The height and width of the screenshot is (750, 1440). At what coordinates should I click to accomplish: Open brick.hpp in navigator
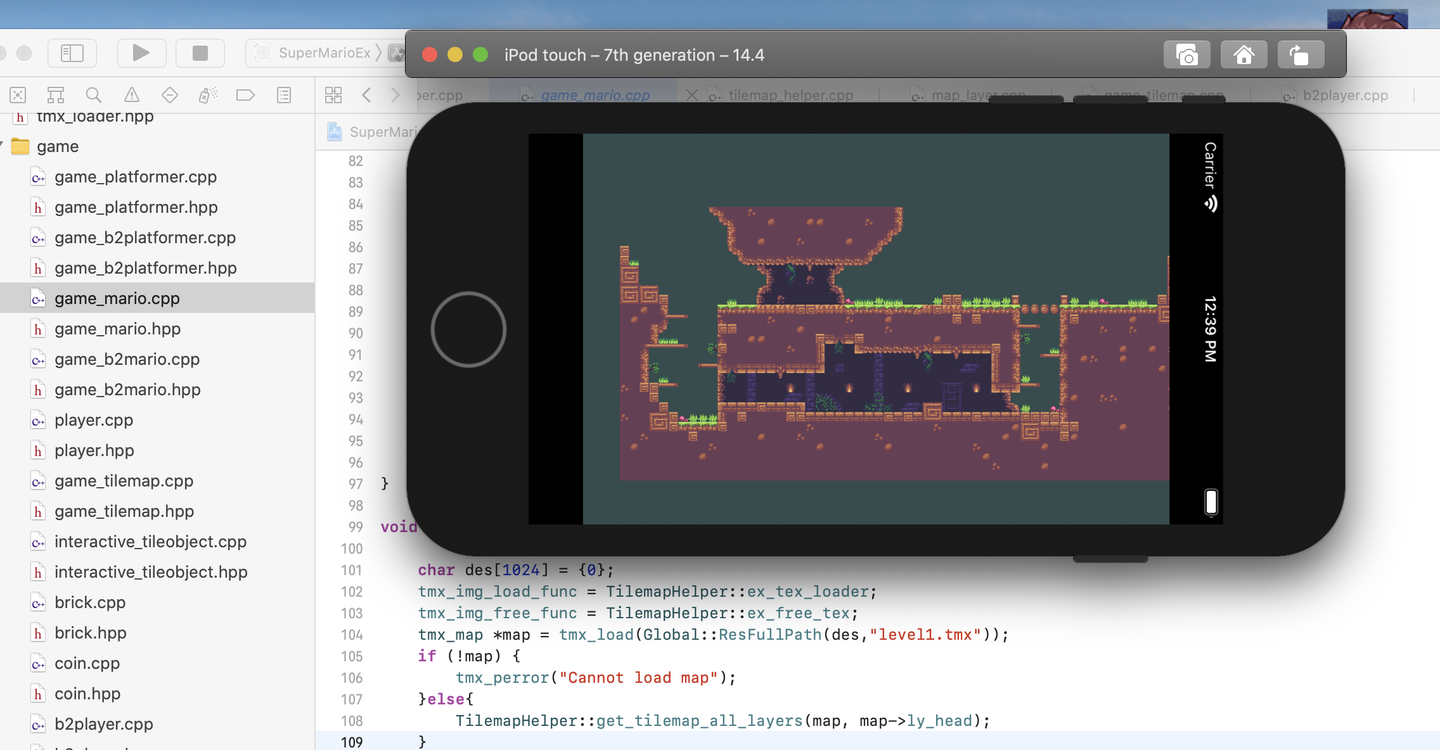point(157,633)
